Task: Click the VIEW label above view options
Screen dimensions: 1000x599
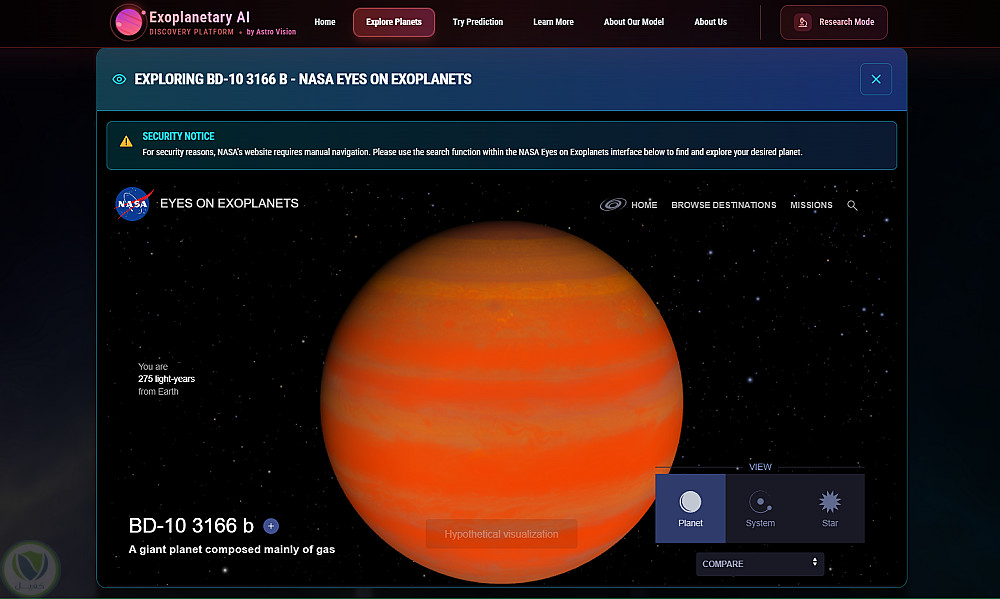Action: coord(760,467)
